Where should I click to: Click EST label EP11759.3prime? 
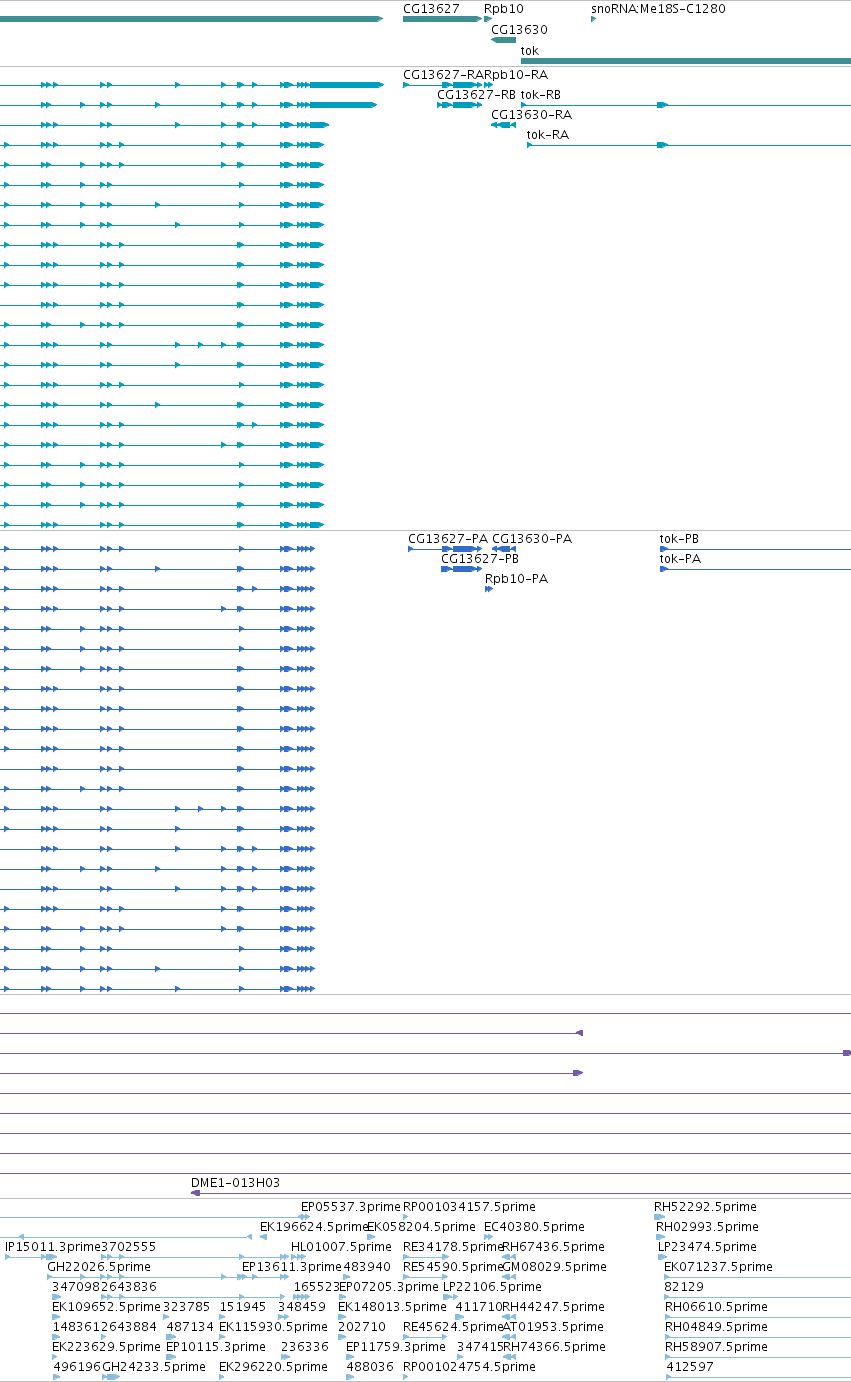[396, 1347]
